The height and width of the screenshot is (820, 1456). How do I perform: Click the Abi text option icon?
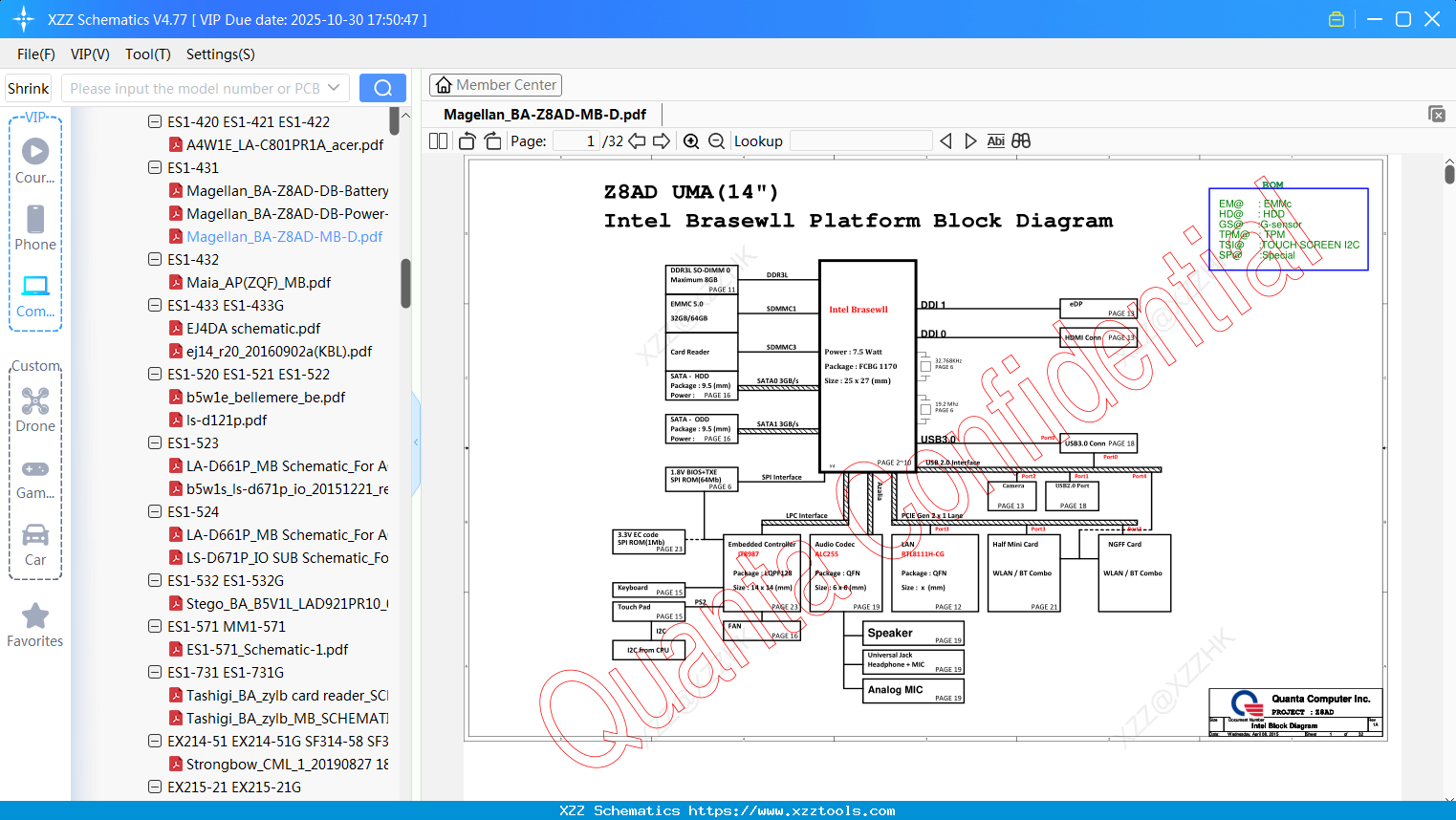pos(995,140)
